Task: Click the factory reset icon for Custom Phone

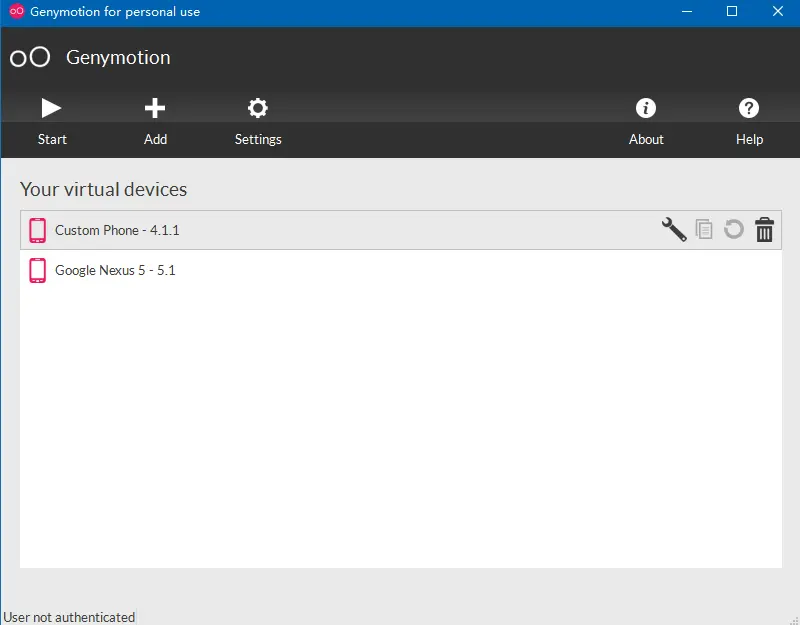Action: [734, 229]
